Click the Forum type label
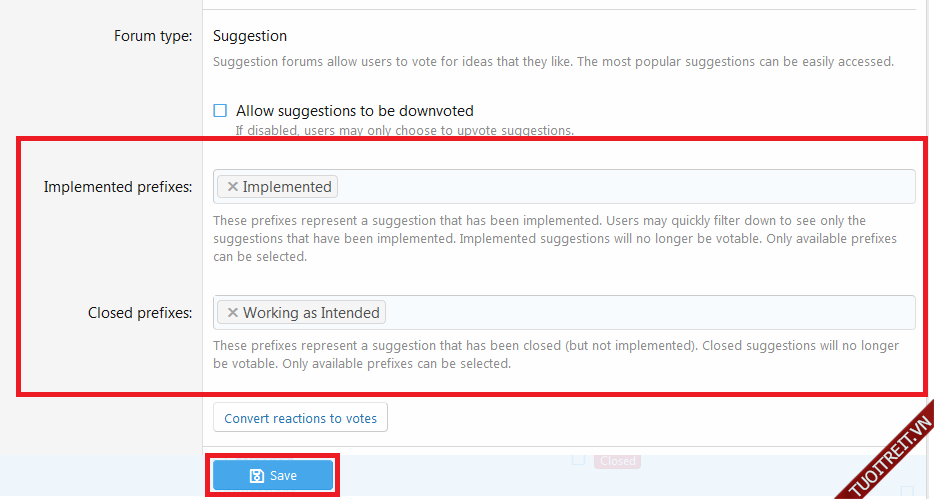Image resolution: width=934 pixels, height=499 pixels. pyautogui.click(x=153, y=36)
